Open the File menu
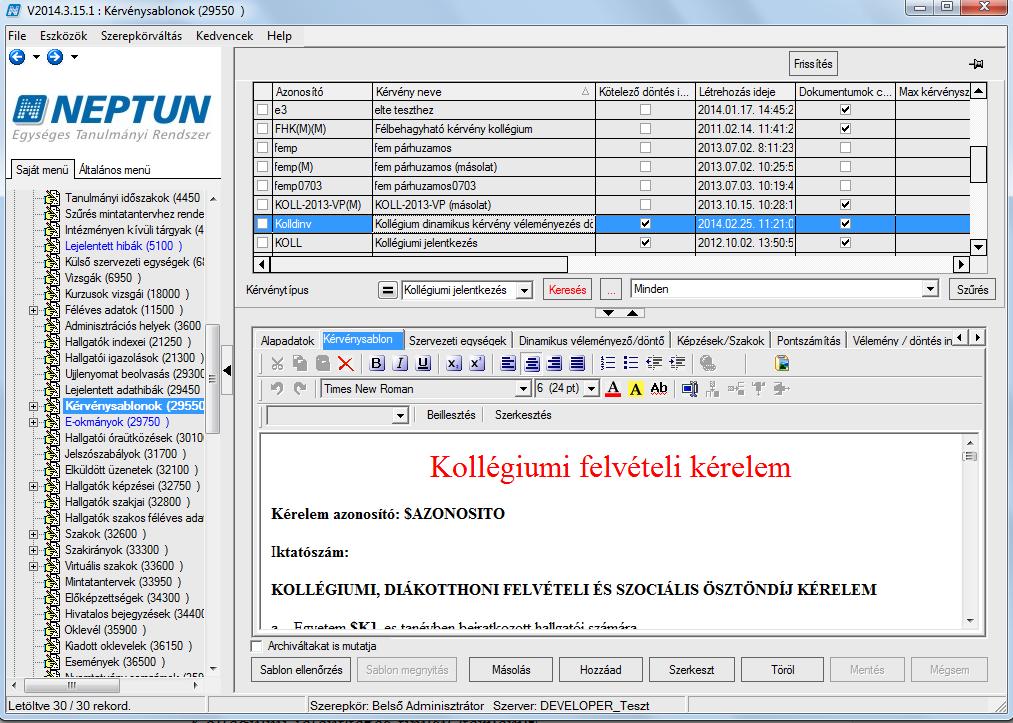Screen dimensions: 1013x723 pyautogui.click(x=17, y=36)
